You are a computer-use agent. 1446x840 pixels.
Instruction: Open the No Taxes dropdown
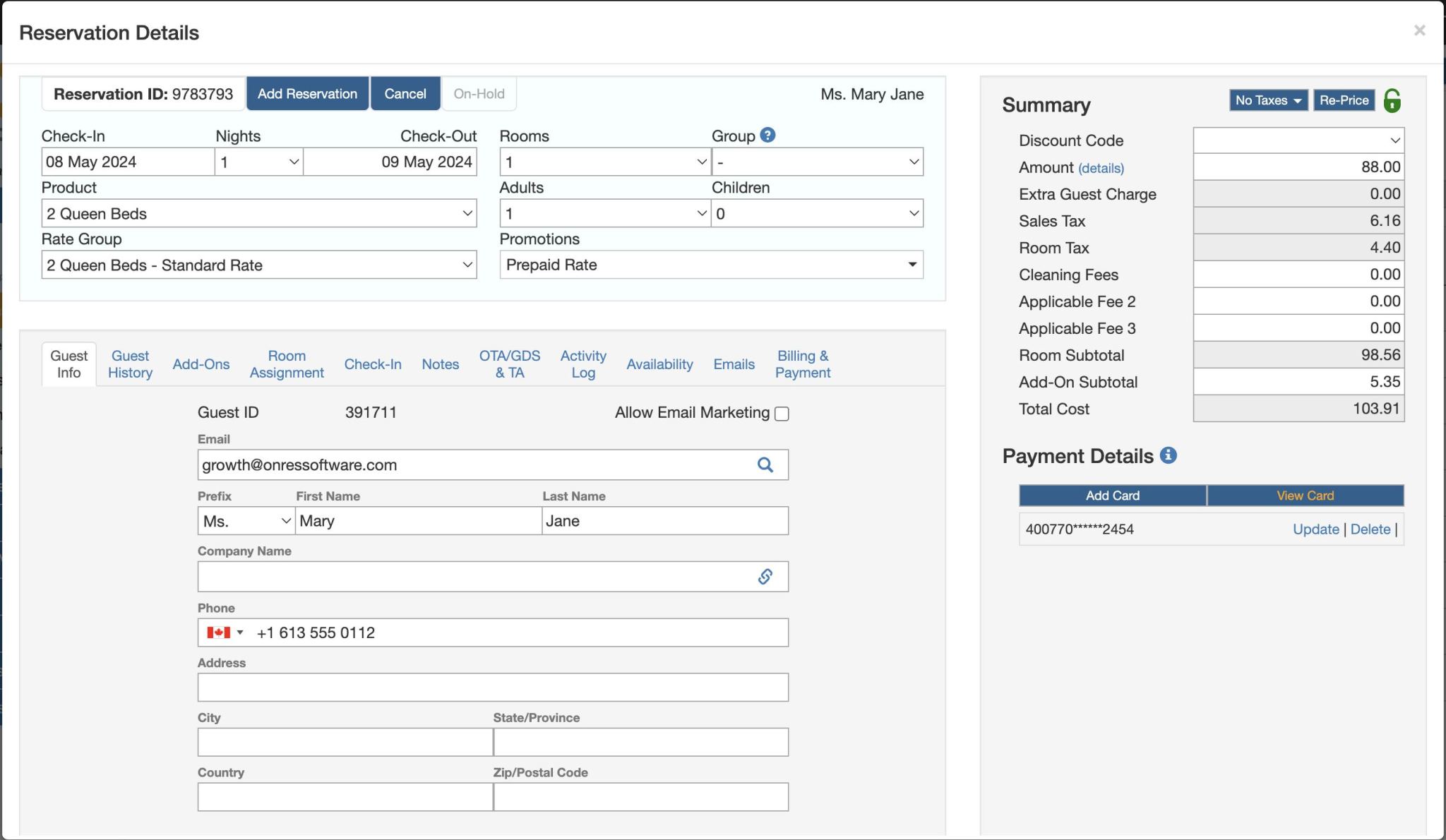coord(1267,100)
